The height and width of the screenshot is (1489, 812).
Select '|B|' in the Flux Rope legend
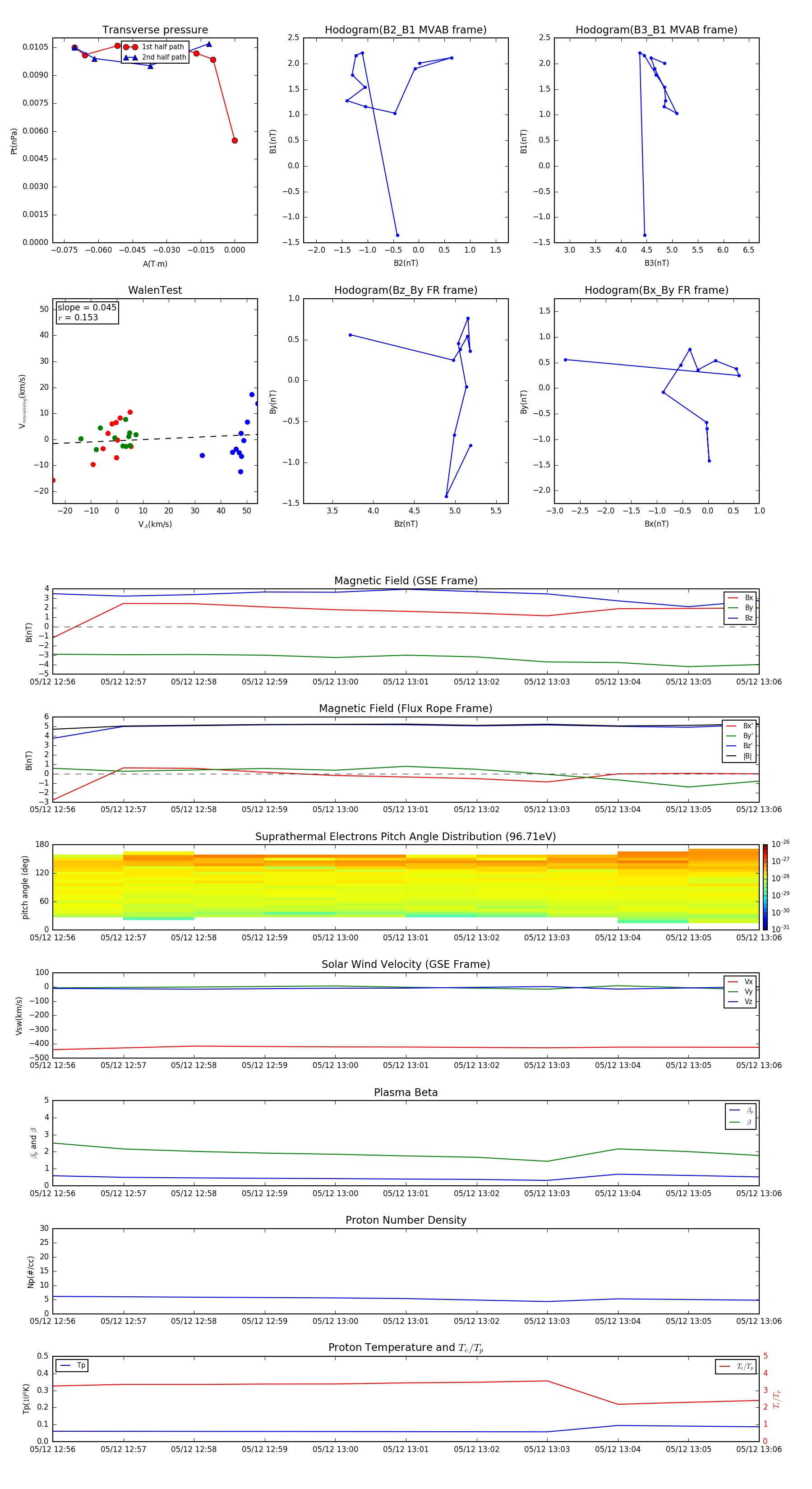(740, 756)
